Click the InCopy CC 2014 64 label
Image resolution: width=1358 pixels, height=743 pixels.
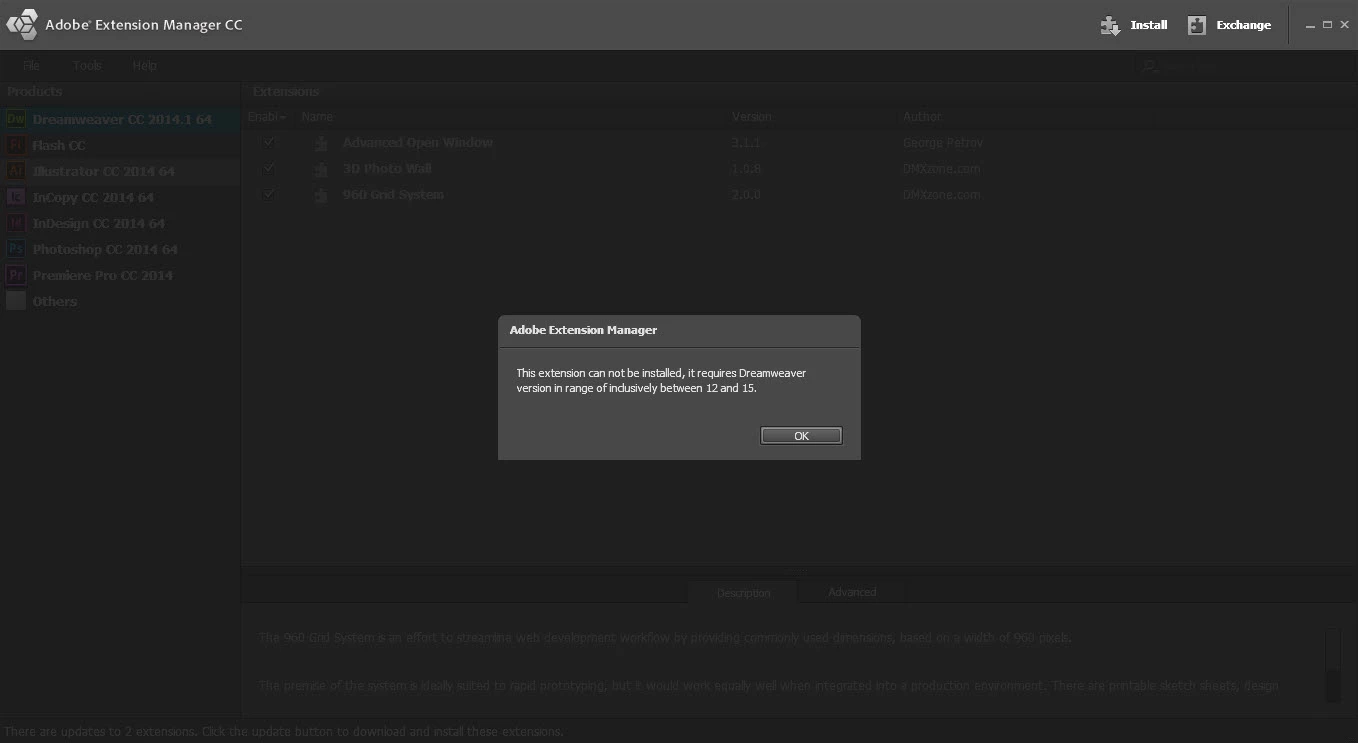(x=93, y=197)
